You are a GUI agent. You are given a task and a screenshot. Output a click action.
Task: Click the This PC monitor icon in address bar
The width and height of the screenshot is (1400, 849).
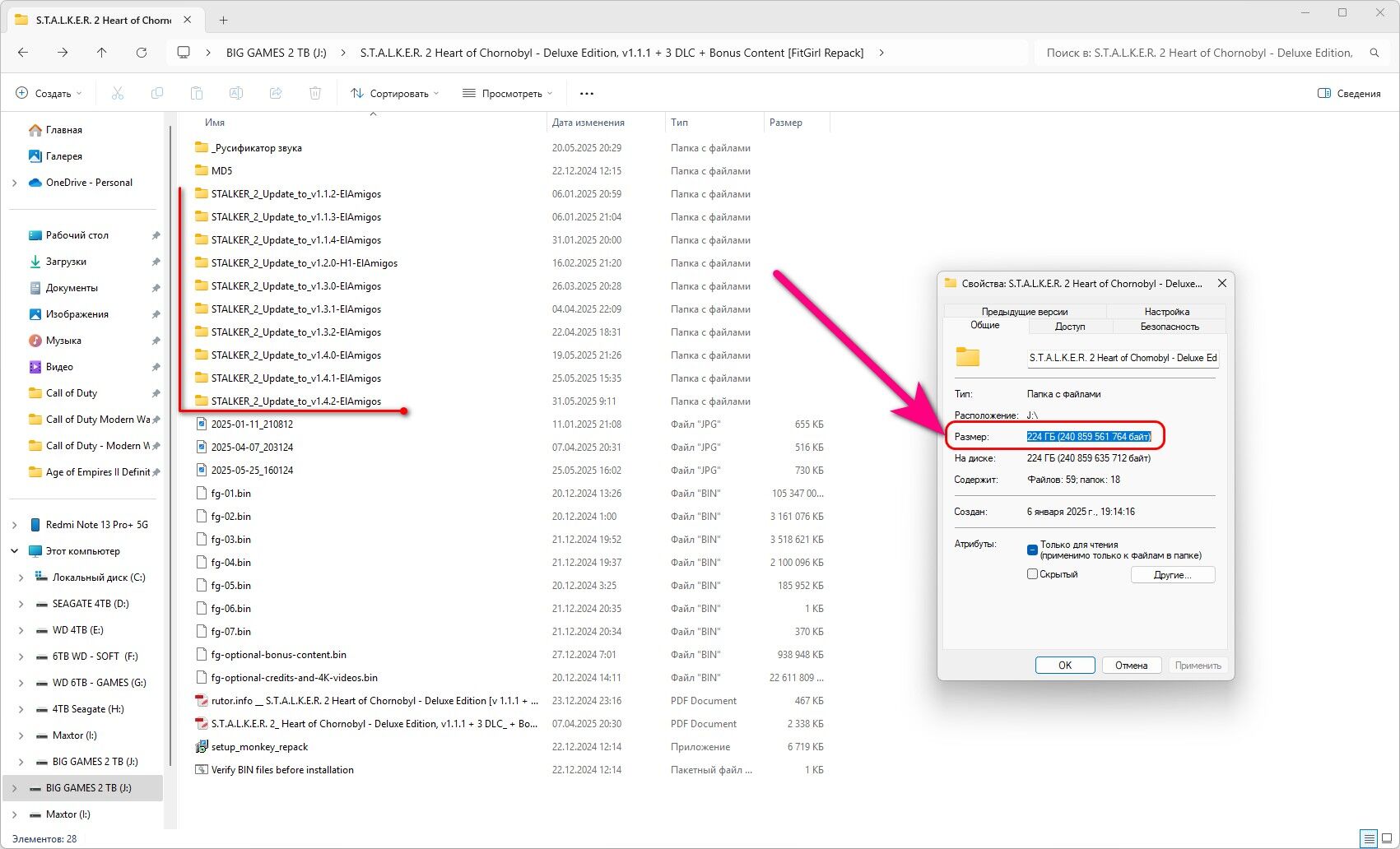tap(184, 53)
